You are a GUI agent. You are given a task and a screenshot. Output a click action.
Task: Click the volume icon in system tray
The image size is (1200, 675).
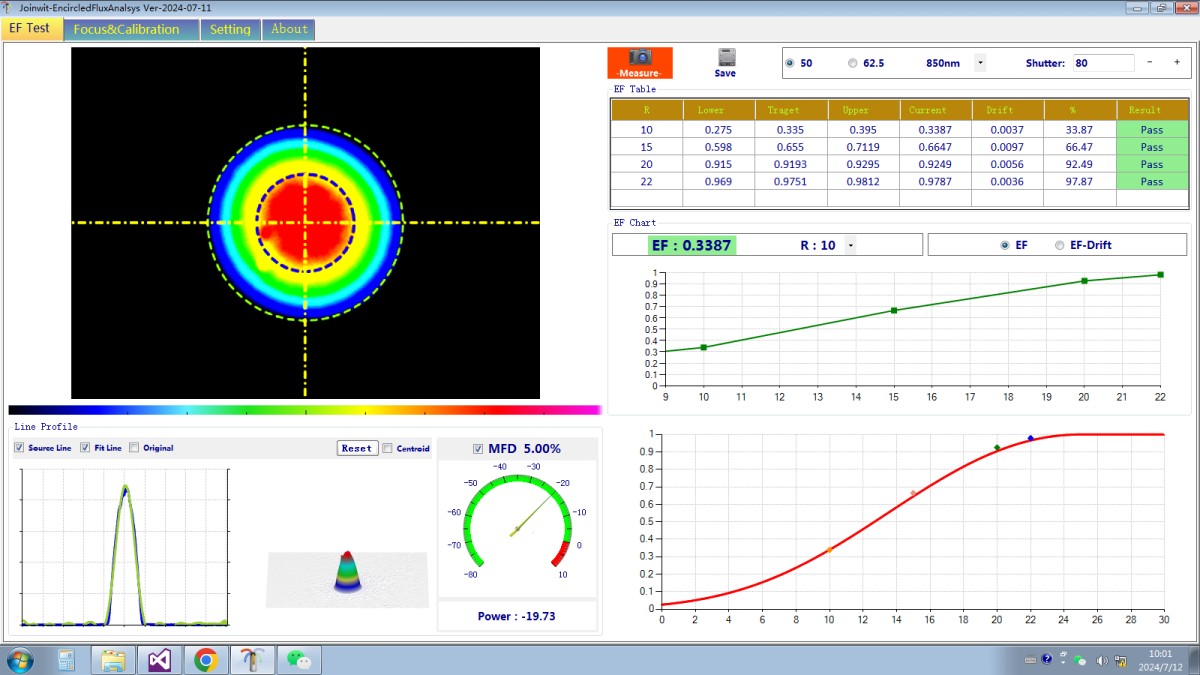(x=1101, y=660)
